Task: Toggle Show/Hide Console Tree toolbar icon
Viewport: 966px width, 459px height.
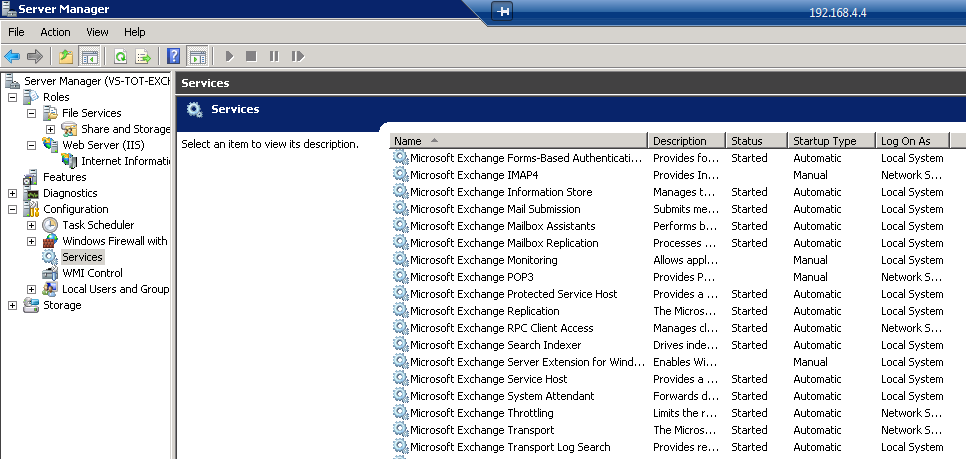Action: [89, 57]
